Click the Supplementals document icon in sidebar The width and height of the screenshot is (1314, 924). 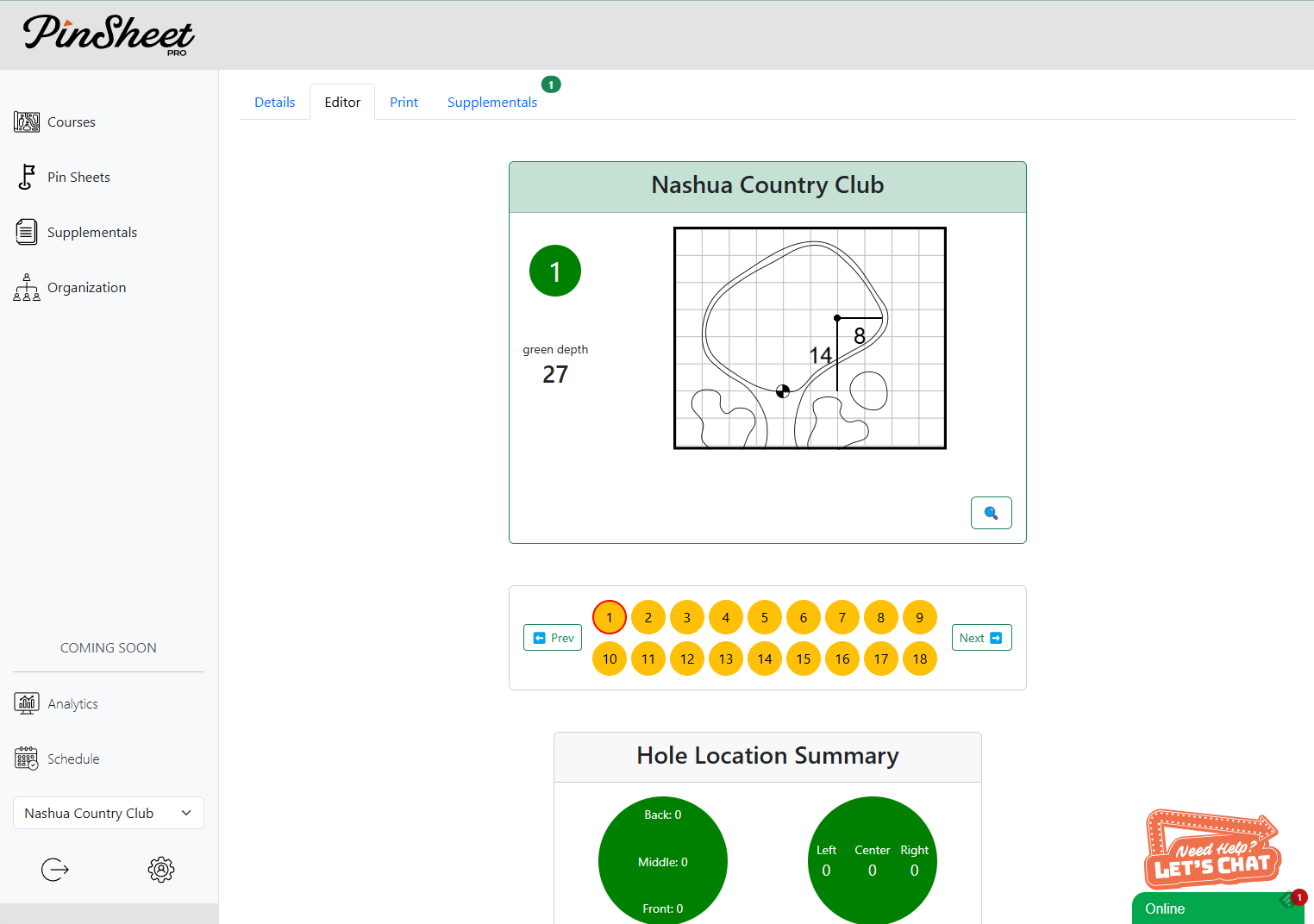pos(27,232)
